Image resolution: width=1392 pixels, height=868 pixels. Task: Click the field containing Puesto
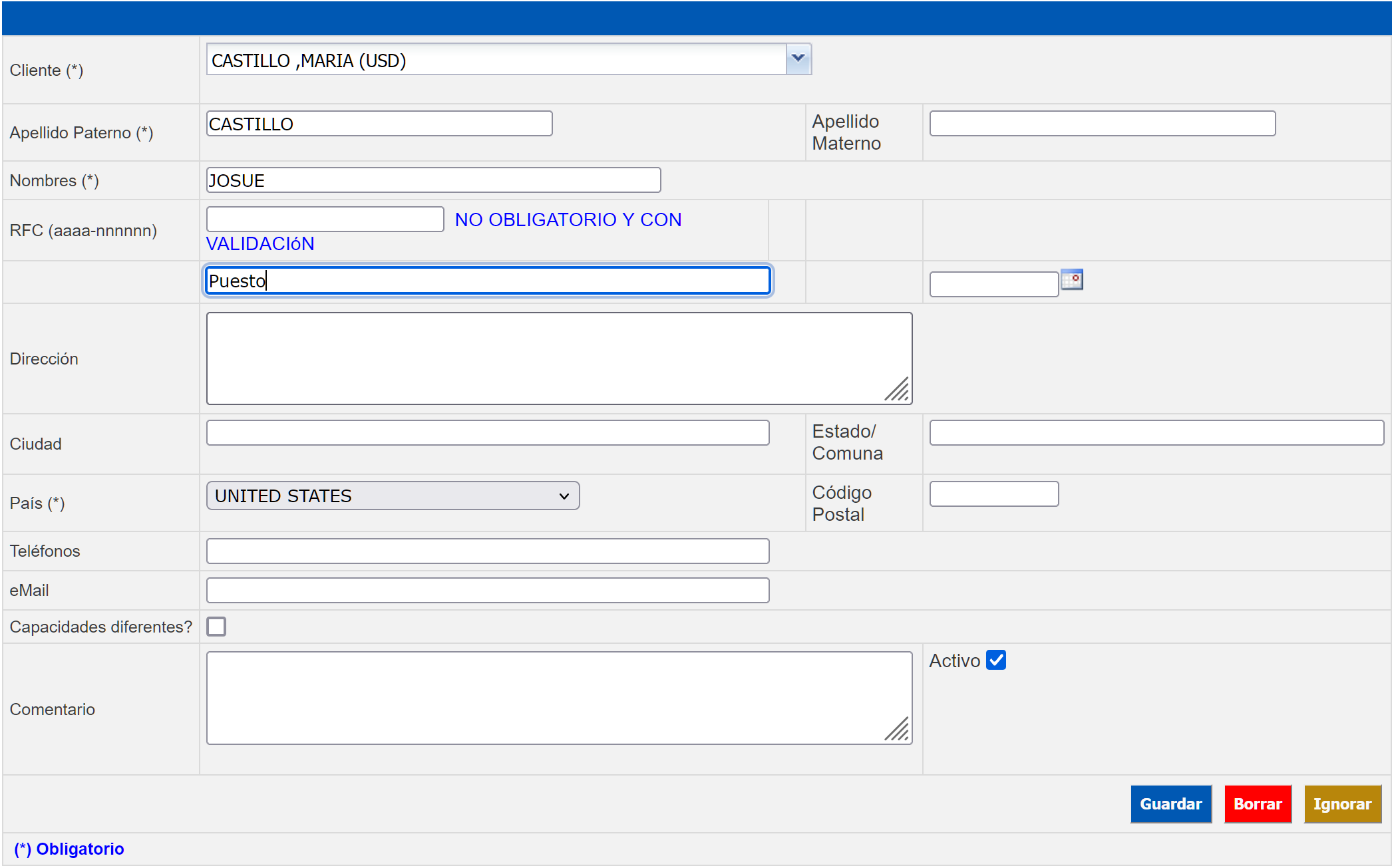pyautogui.click(x=488, y=280)
